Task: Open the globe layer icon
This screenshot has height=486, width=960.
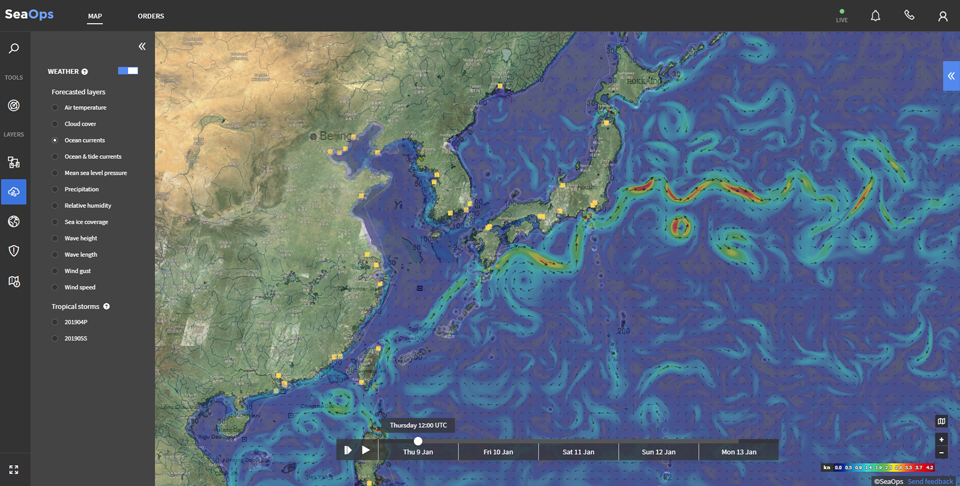Action: coord(13,222)
